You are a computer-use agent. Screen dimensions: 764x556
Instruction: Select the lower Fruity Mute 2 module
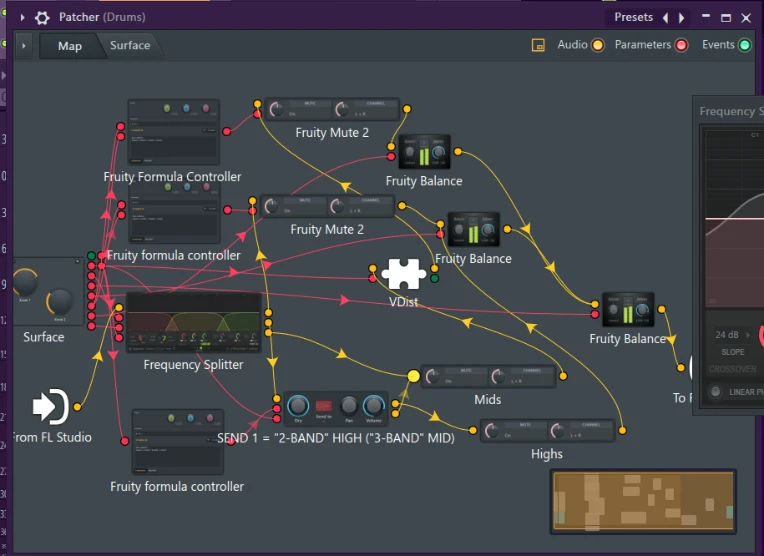[x=327, y=207]
